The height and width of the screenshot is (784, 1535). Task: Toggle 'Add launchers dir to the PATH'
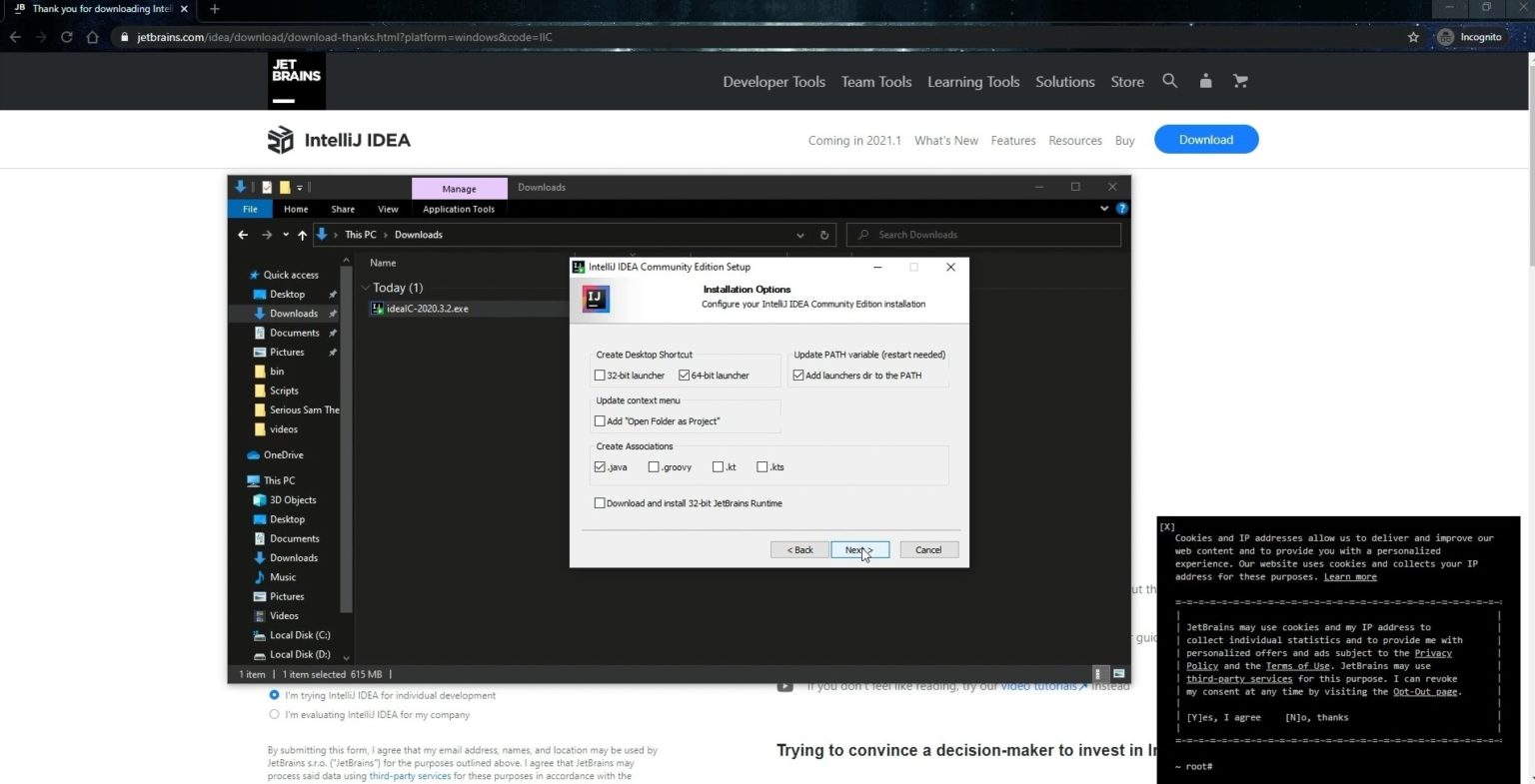pyautogui.click(x=798, y=376)
